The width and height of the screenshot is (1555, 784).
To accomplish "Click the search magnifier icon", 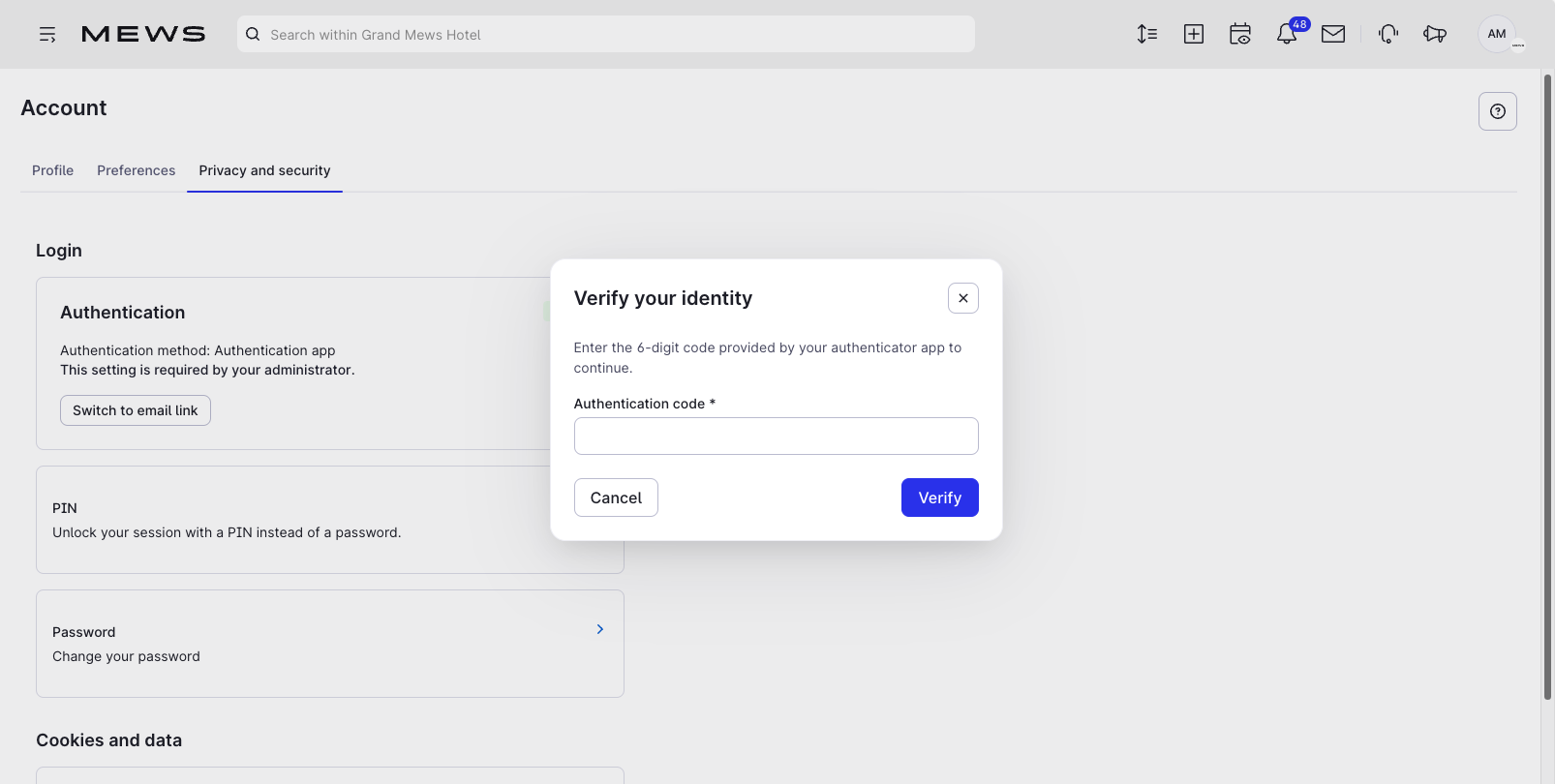I will pyautogui.click(x=253, y=35).
